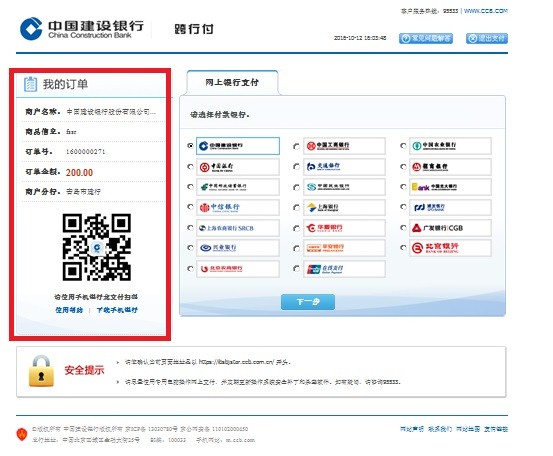Choose the CITIC Bank logo tile
This screenshot has width=553, height=456.
coord(238,207)
